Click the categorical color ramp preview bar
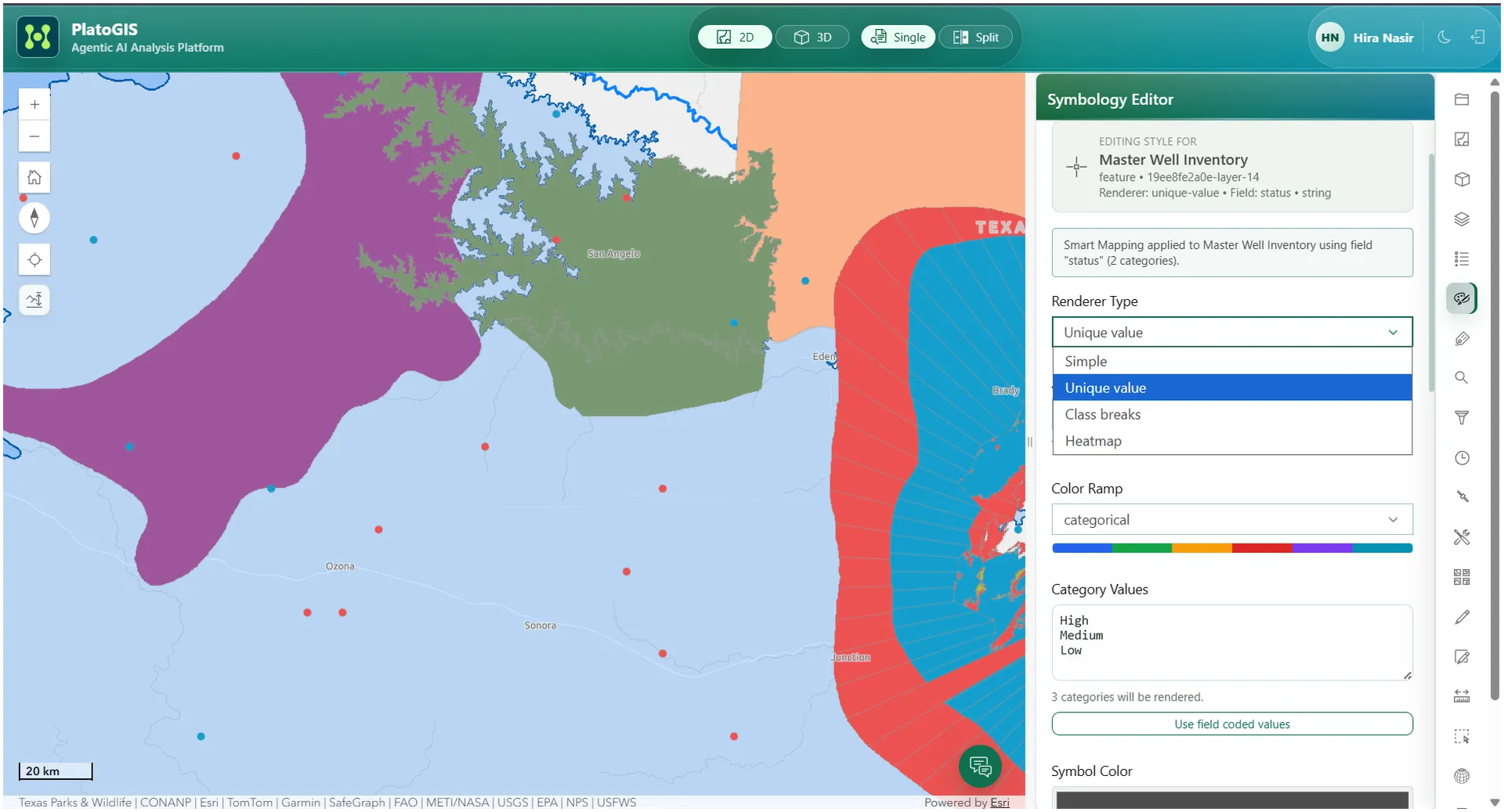Viewport: 1504px width, 812px height. (x=1231, y=548)
